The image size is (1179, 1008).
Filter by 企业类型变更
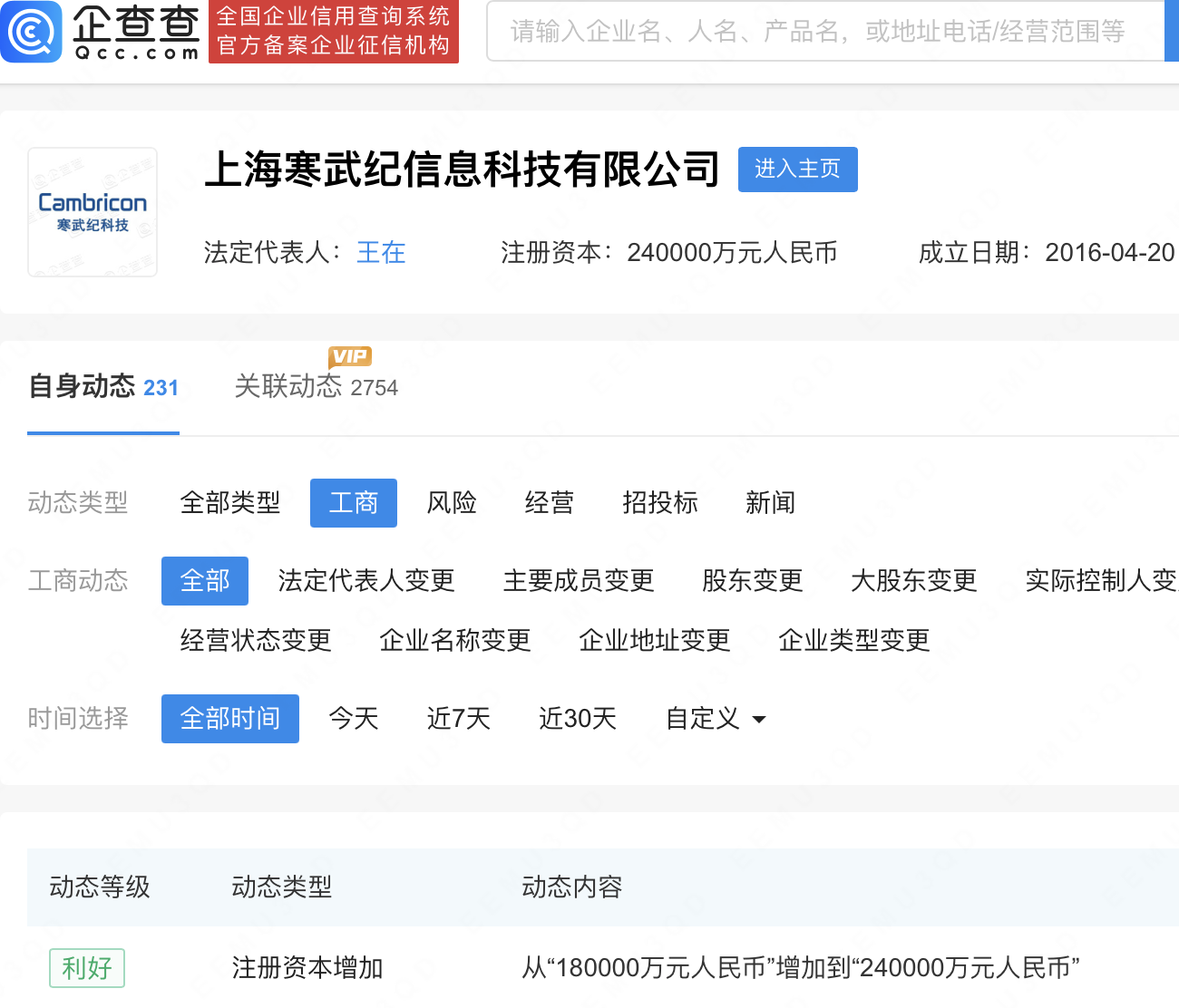[x=854, y=641]
